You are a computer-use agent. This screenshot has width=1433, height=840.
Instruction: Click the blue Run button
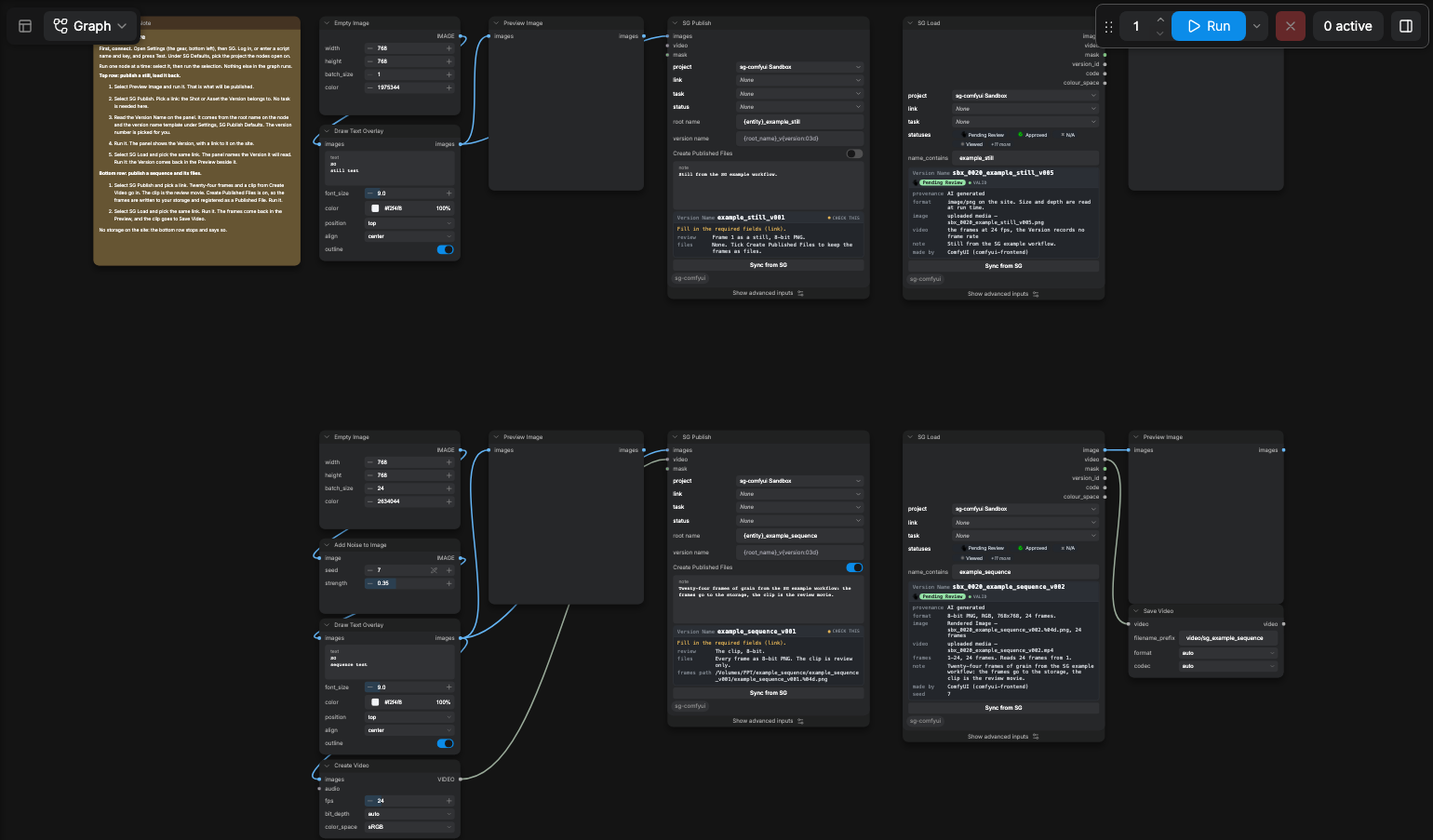click(1209, 26)
